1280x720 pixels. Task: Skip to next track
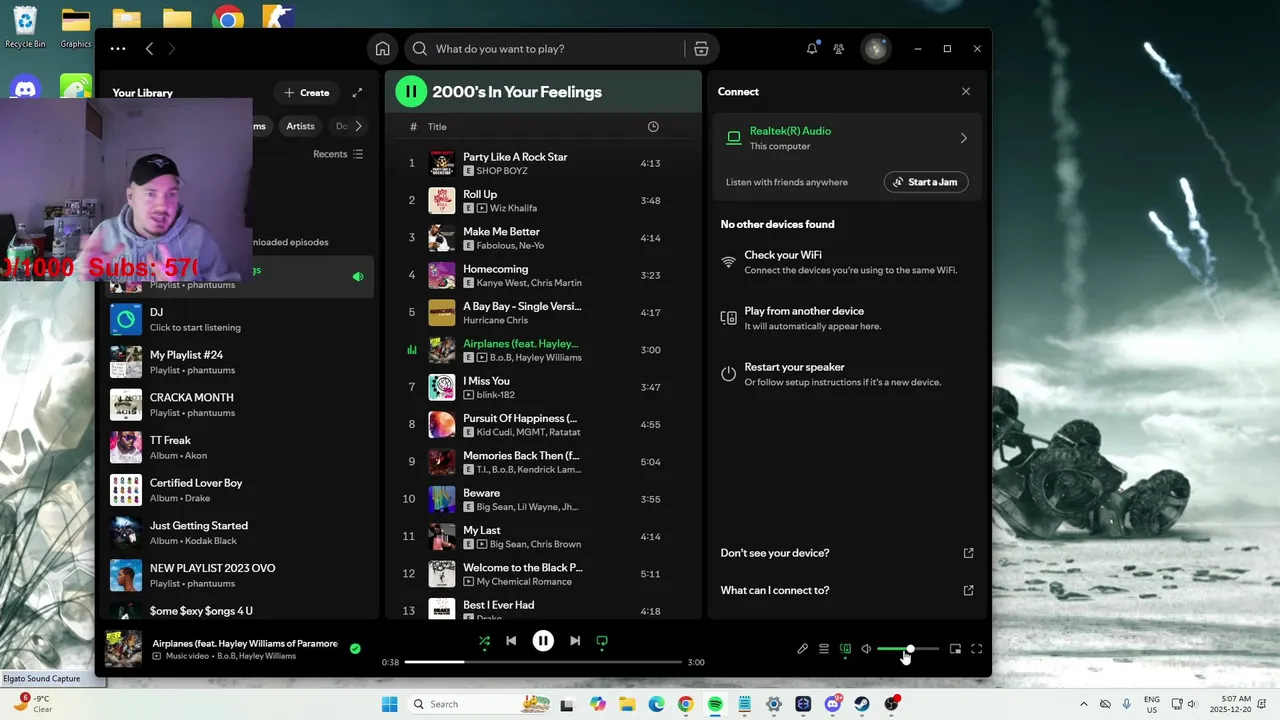[x=575, y=641]
